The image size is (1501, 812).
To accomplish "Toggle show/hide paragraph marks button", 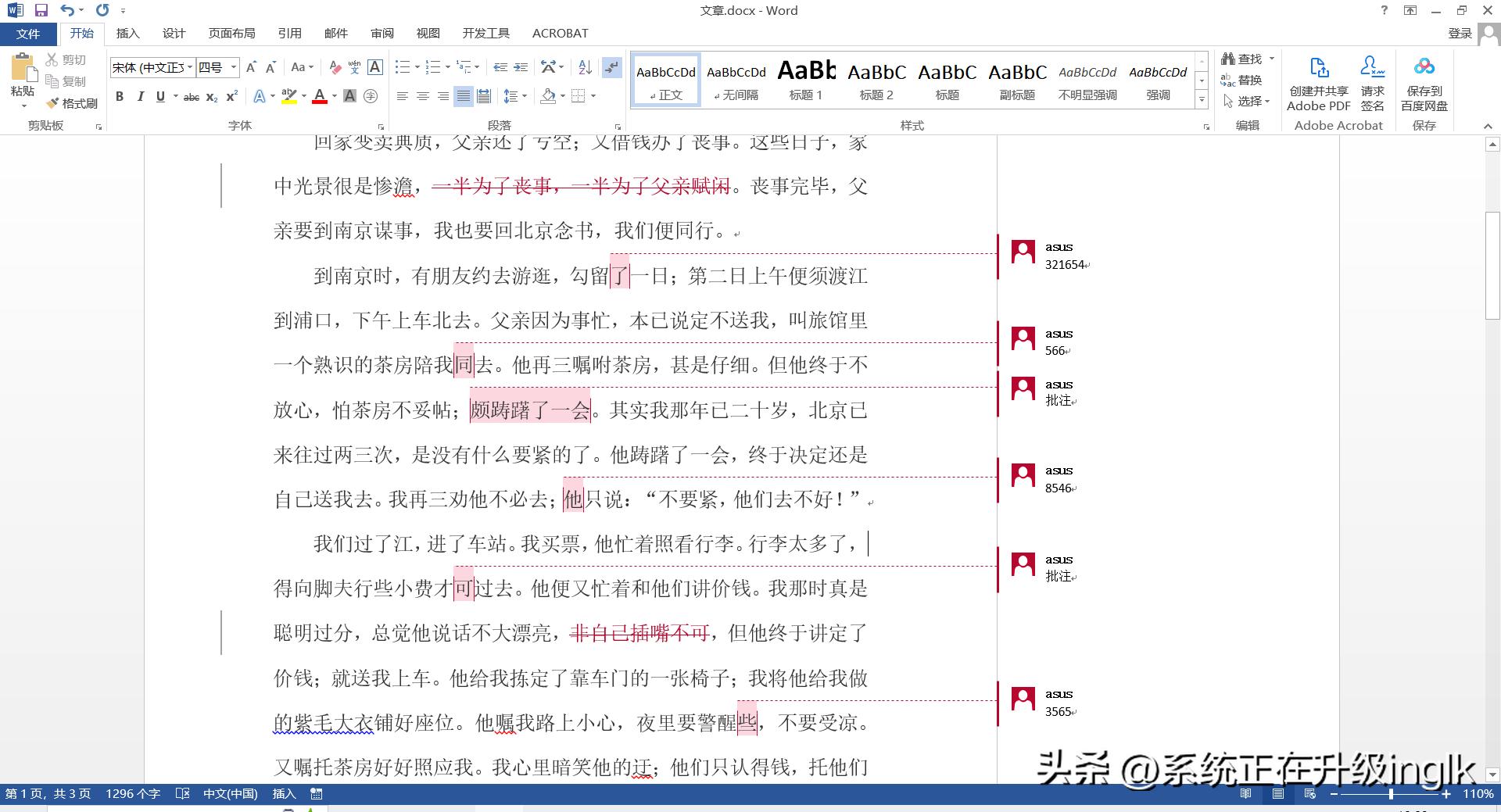I will [x=611, y=67].
